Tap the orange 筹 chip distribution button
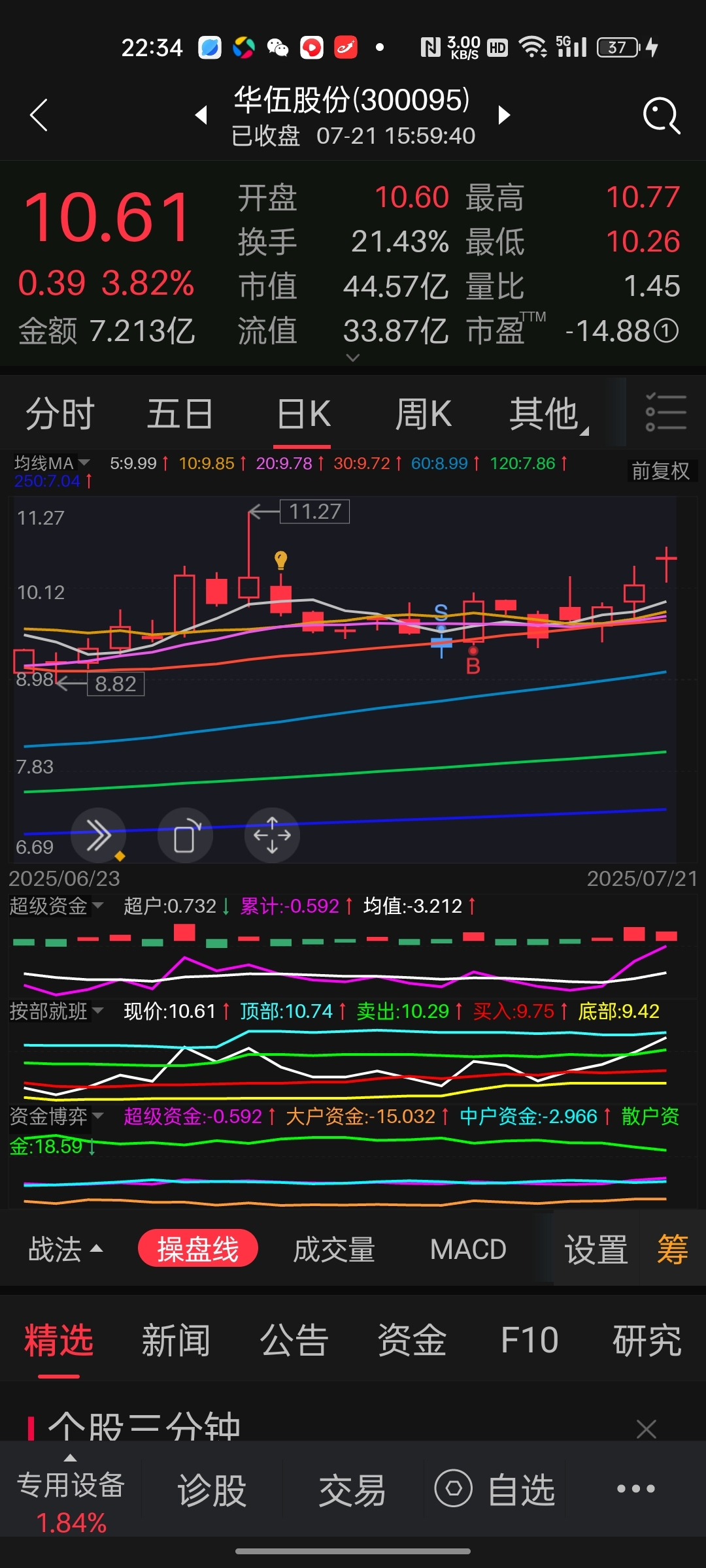The width and height of the screenshot is (706, 1568). 673,1249
